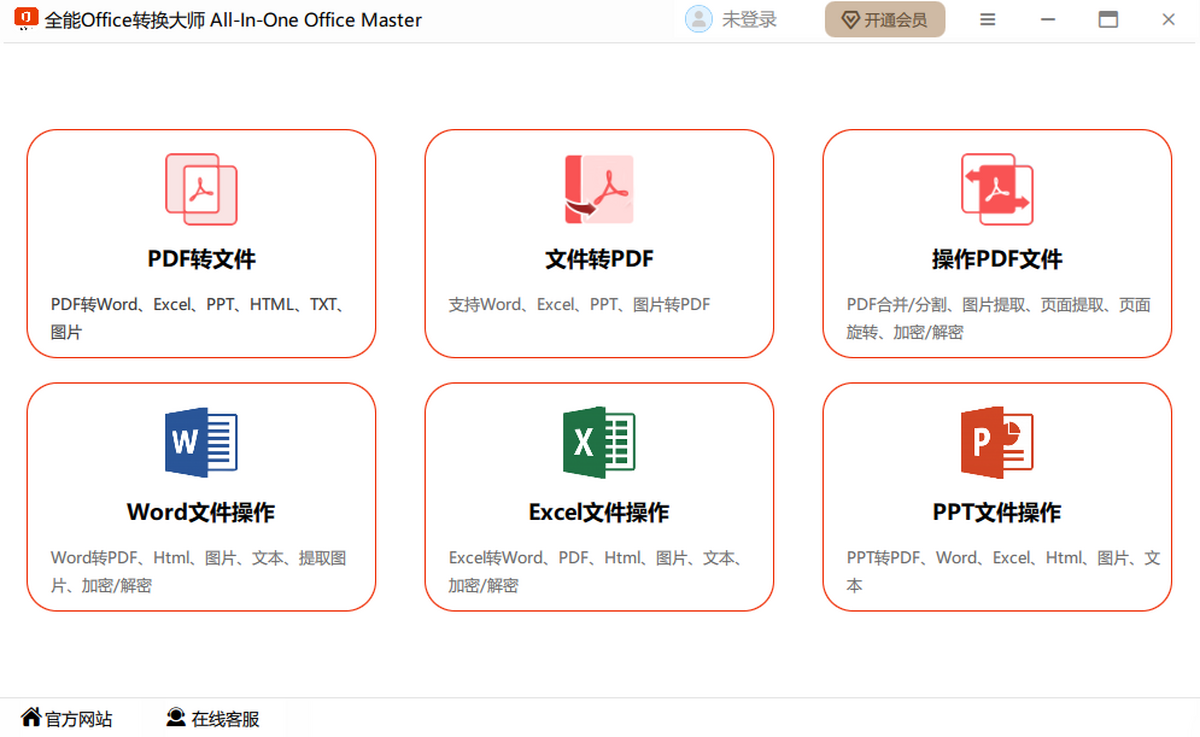This screenshot has height=737, width=1200.
Task: Select the PDF转文件 card
Action: pyautogui.click(x=200, y=243)
